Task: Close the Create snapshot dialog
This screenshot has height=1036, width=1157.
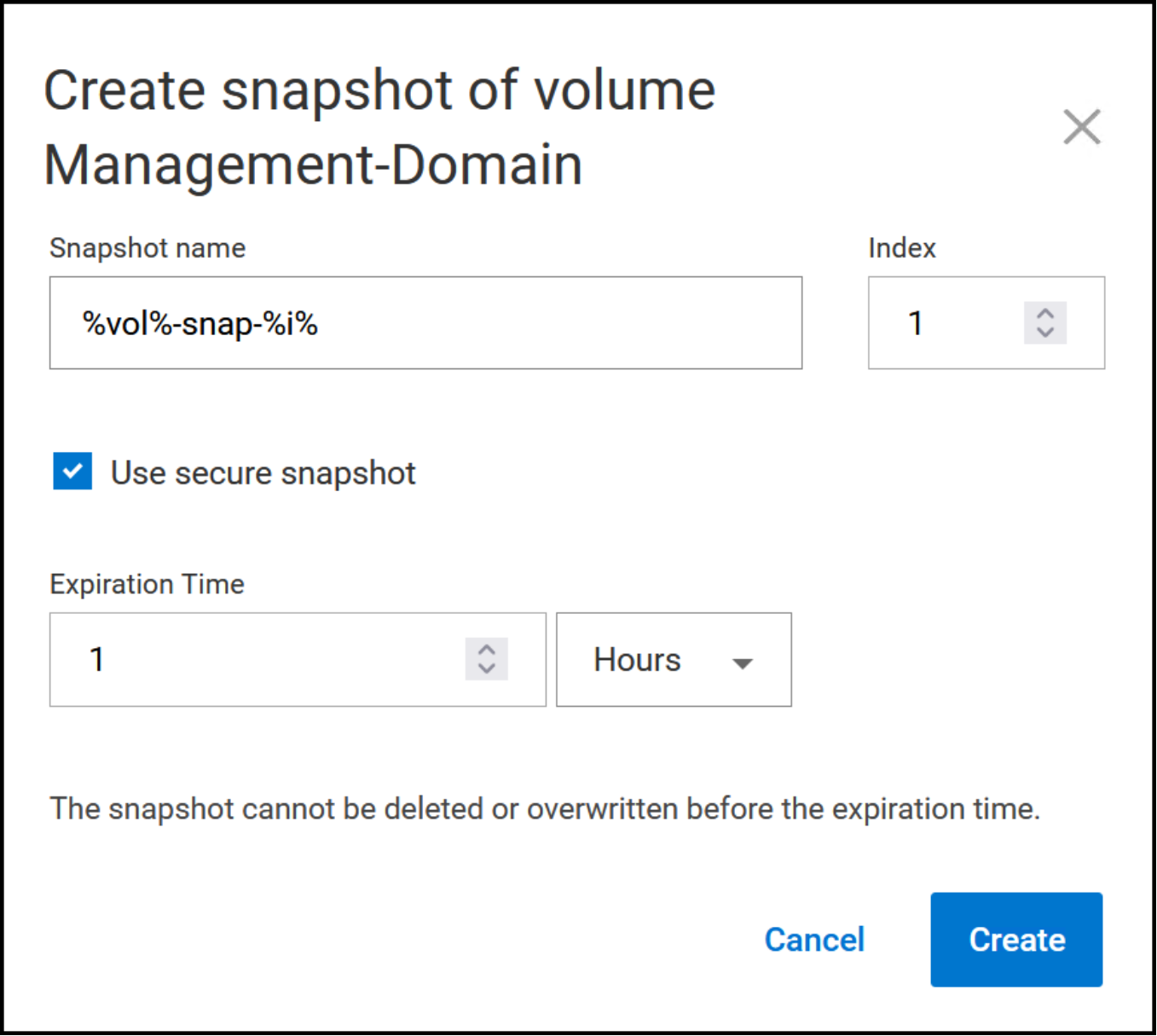Action: 1082,127
